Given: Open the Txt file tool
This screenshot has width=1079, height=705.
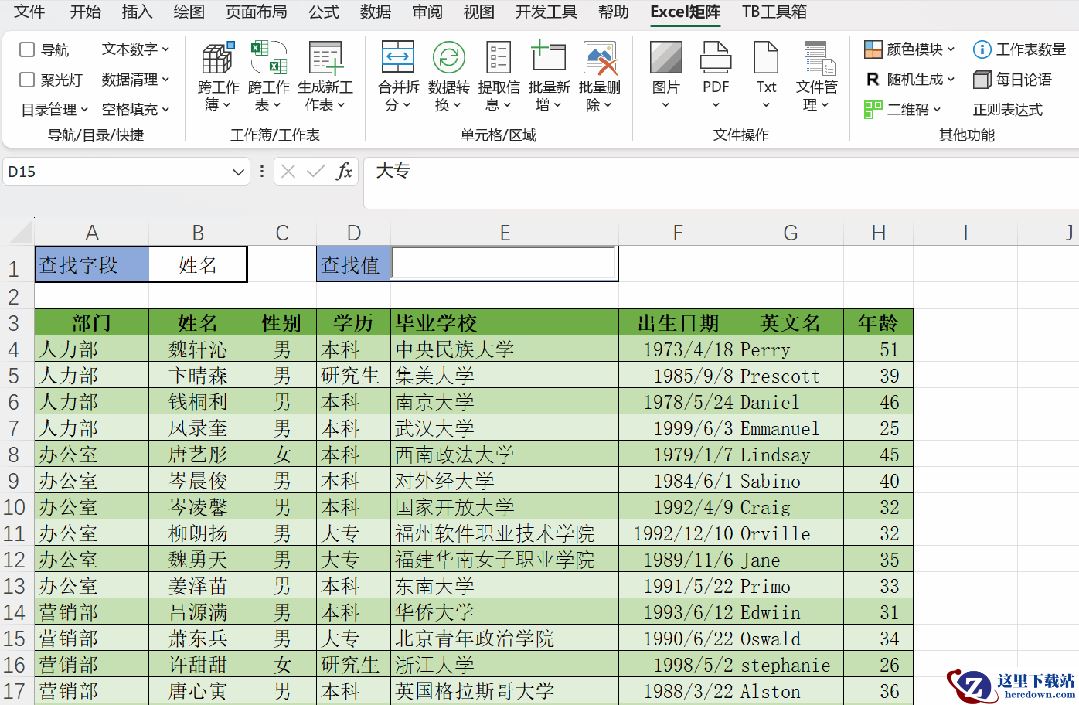Looking at the screenshot, I should pos(766,76).
